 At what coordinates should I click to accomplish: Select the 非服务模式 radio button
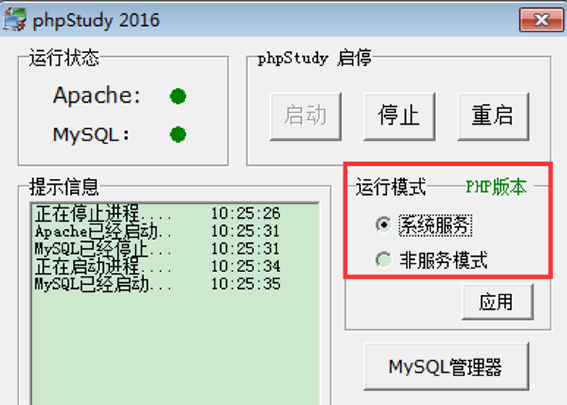(x=383, y=260)
